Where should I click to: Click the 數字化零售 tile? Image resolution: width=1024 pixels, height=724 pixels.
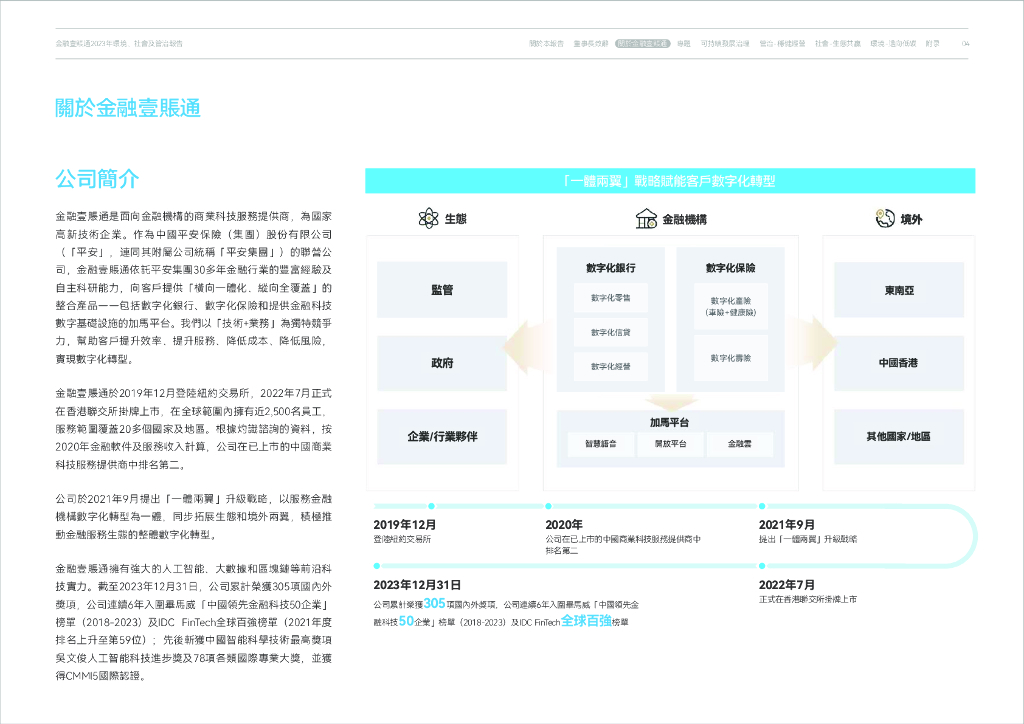[x=611, y=298]
